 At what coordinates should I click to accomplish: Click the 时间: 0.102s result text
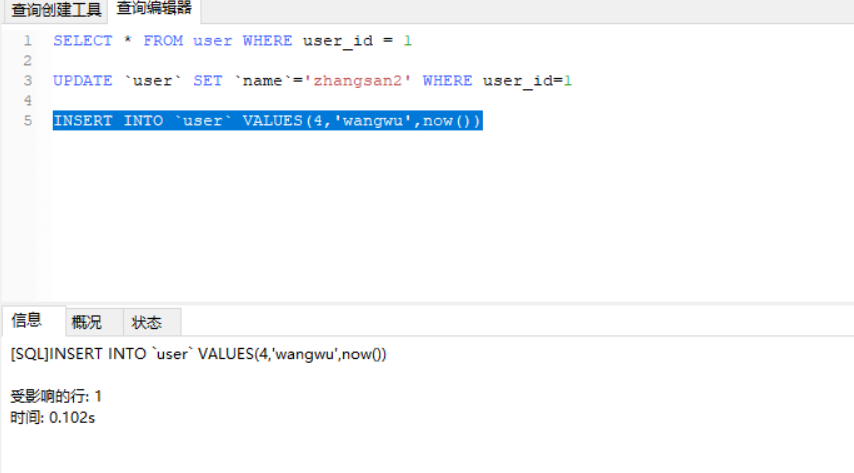[x=53, y=417]
